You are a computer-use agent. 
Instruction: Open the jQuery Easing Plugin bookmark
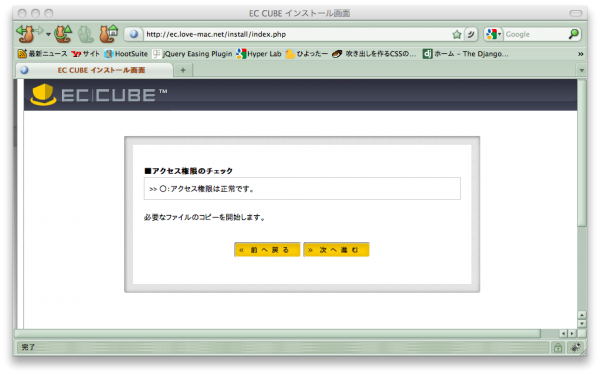(x=192, y=54)
